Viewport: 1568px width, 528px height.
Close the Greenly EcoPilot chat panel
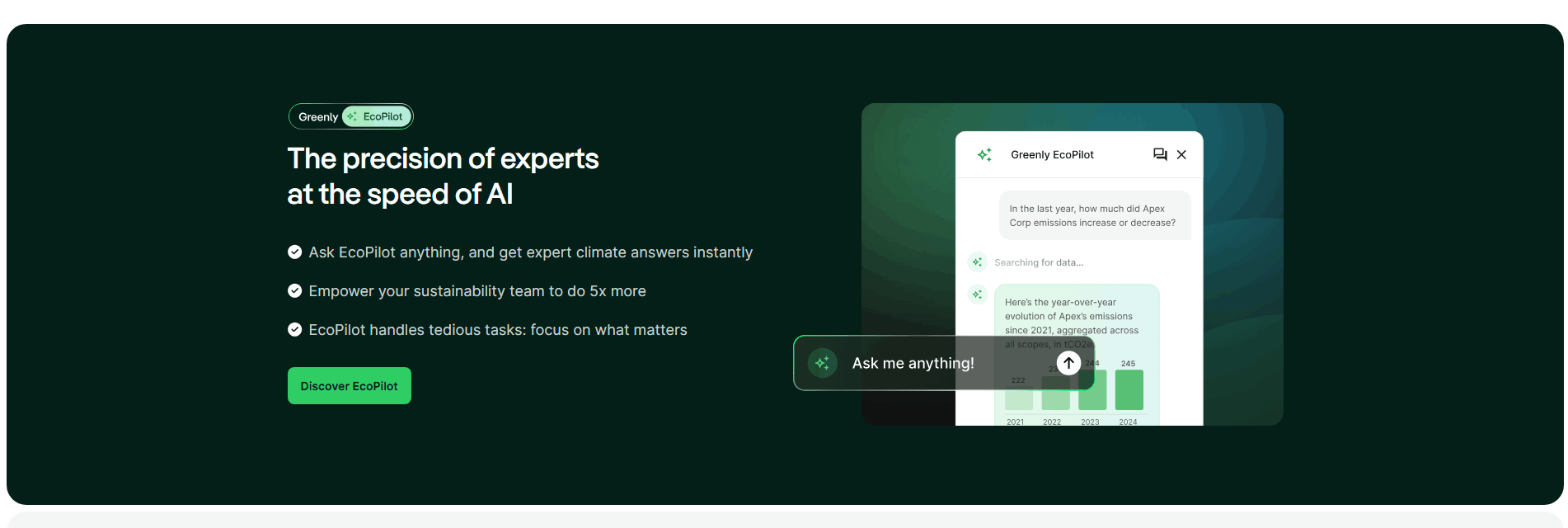1181,154
